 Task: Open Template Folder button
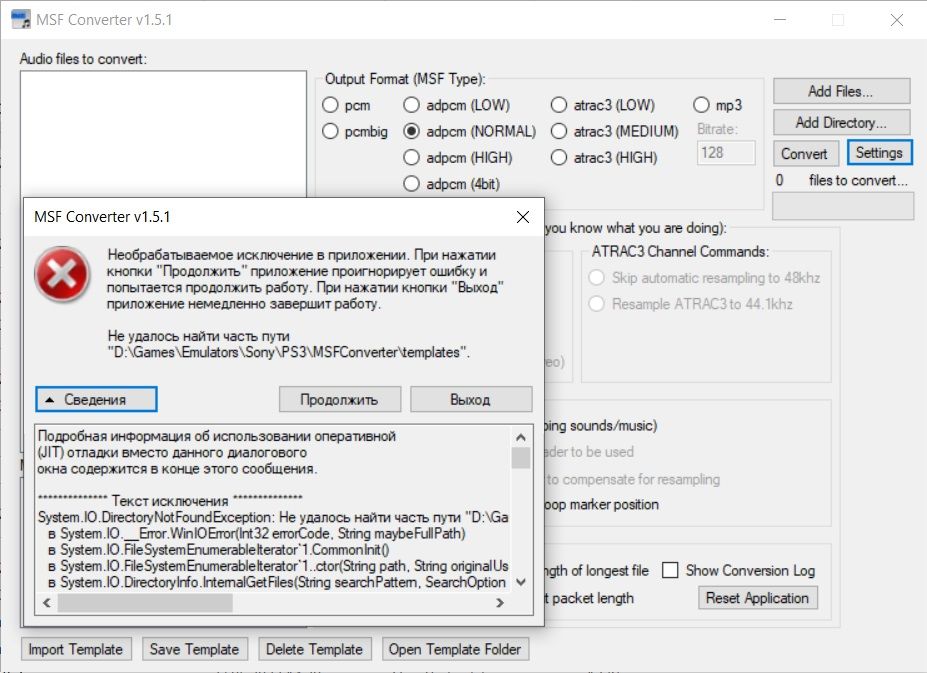coord(455,649)
